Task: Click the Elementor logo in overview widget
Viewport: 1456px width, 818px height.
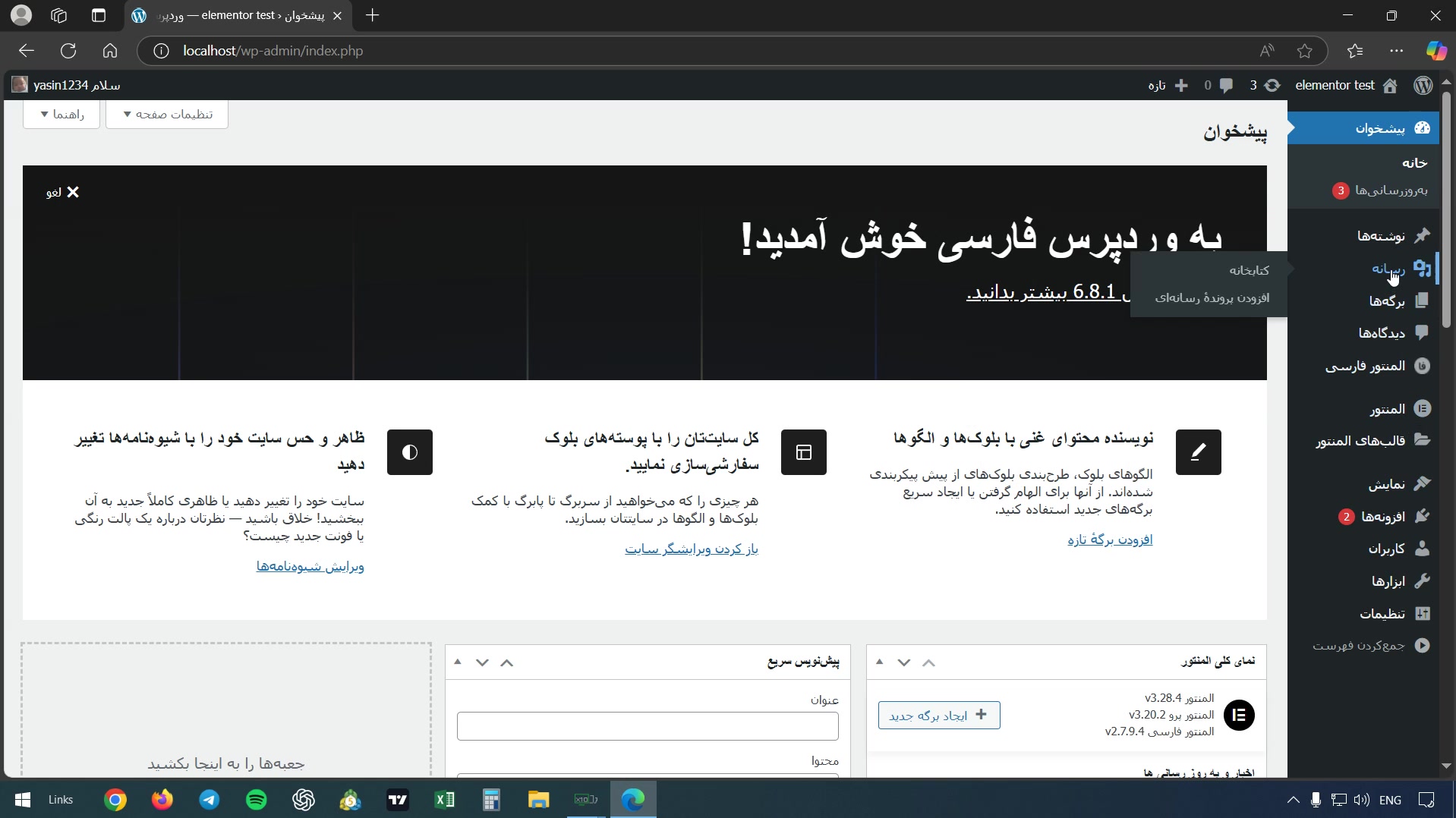Action: point(1239,715)
